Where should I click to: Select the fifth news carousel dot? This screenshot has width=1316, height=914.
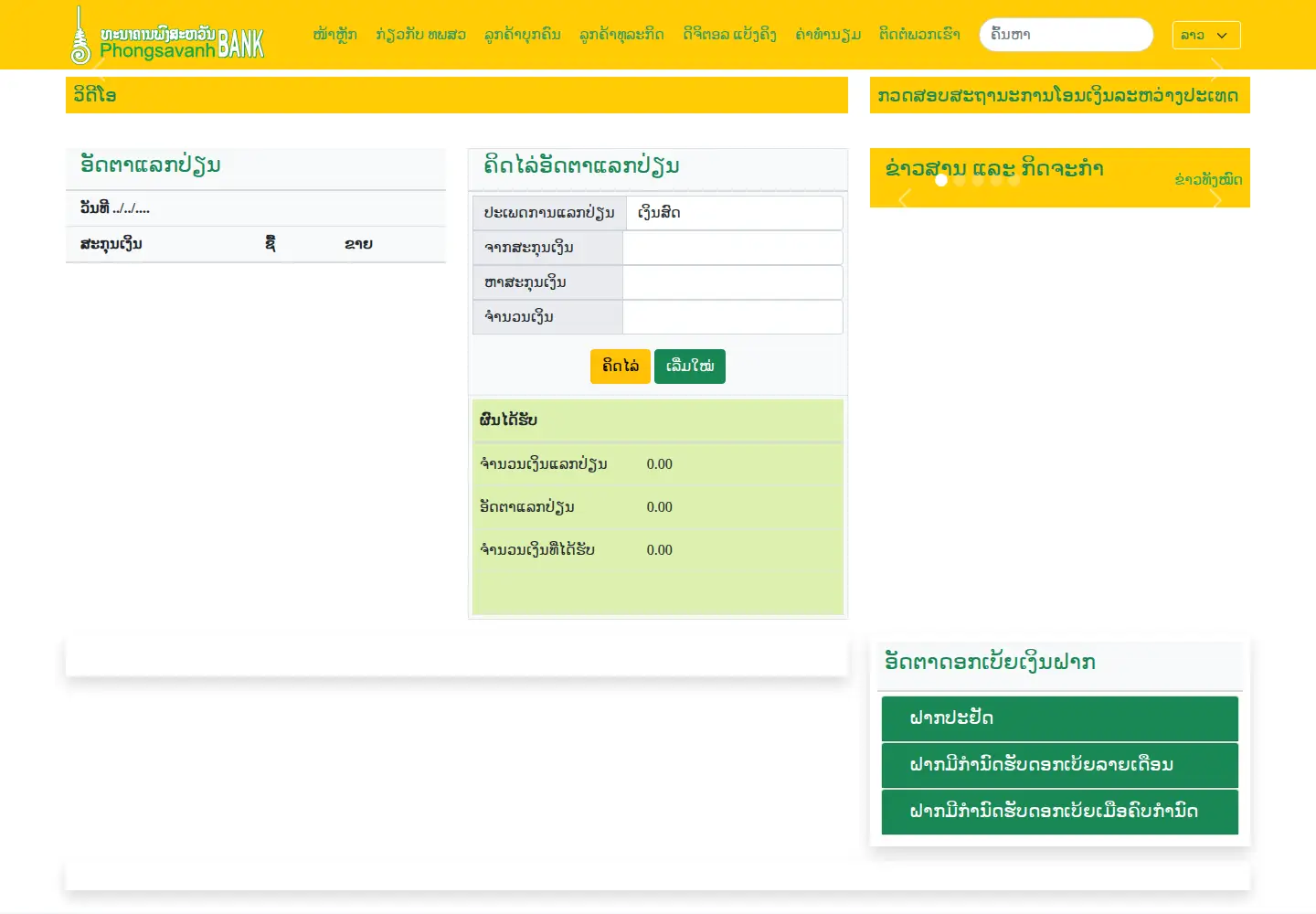tap(1014, 180)
